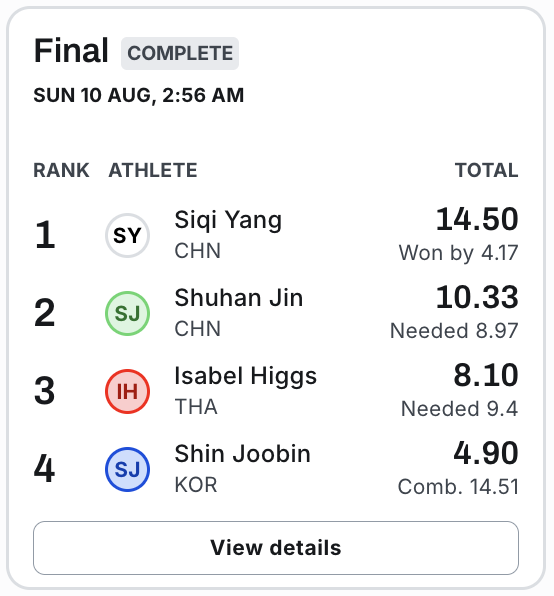554x596 pixels.
Task: Click the RANK column header
Action: point(61,170)
